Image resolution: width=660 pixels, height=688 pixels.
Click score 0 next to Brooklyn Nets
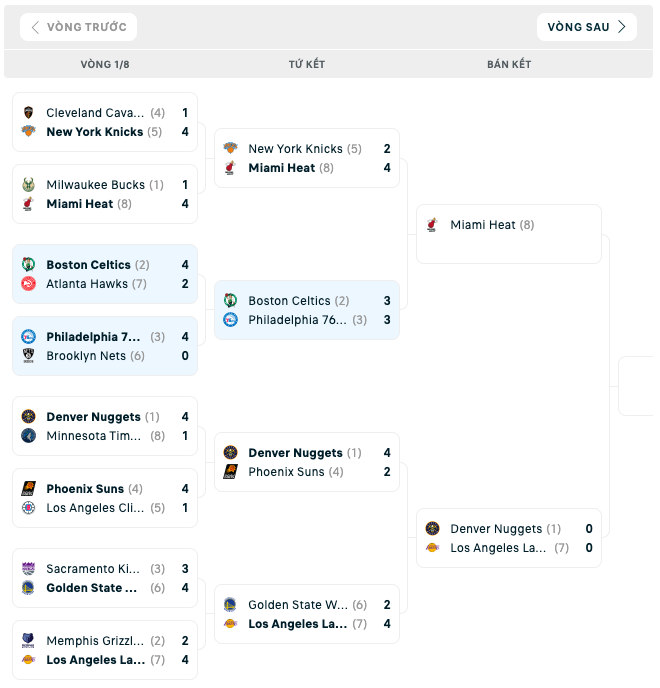click(185, 356)
